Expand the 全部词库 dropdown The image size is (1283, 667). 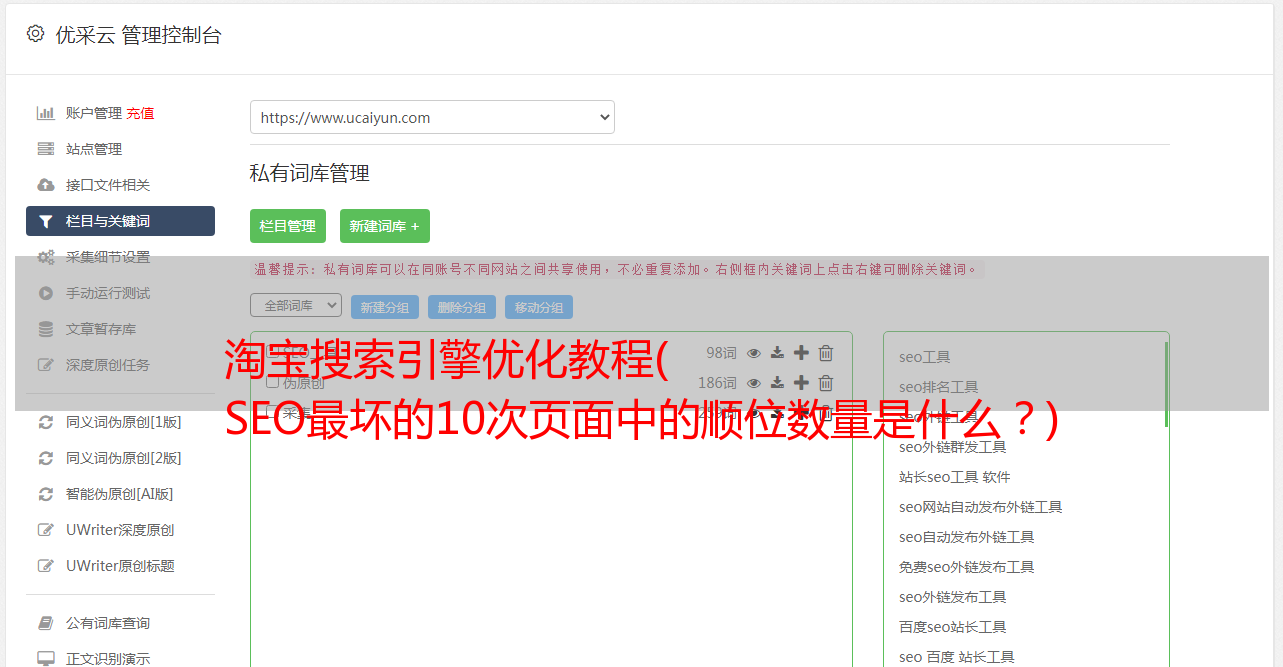[296, 305]
